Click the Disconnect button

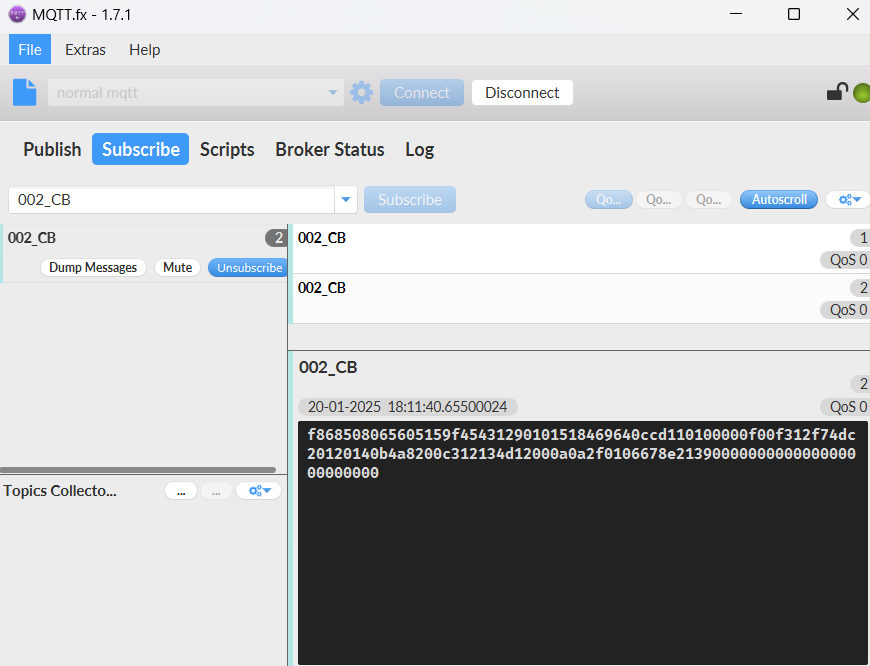coord(522,92)
